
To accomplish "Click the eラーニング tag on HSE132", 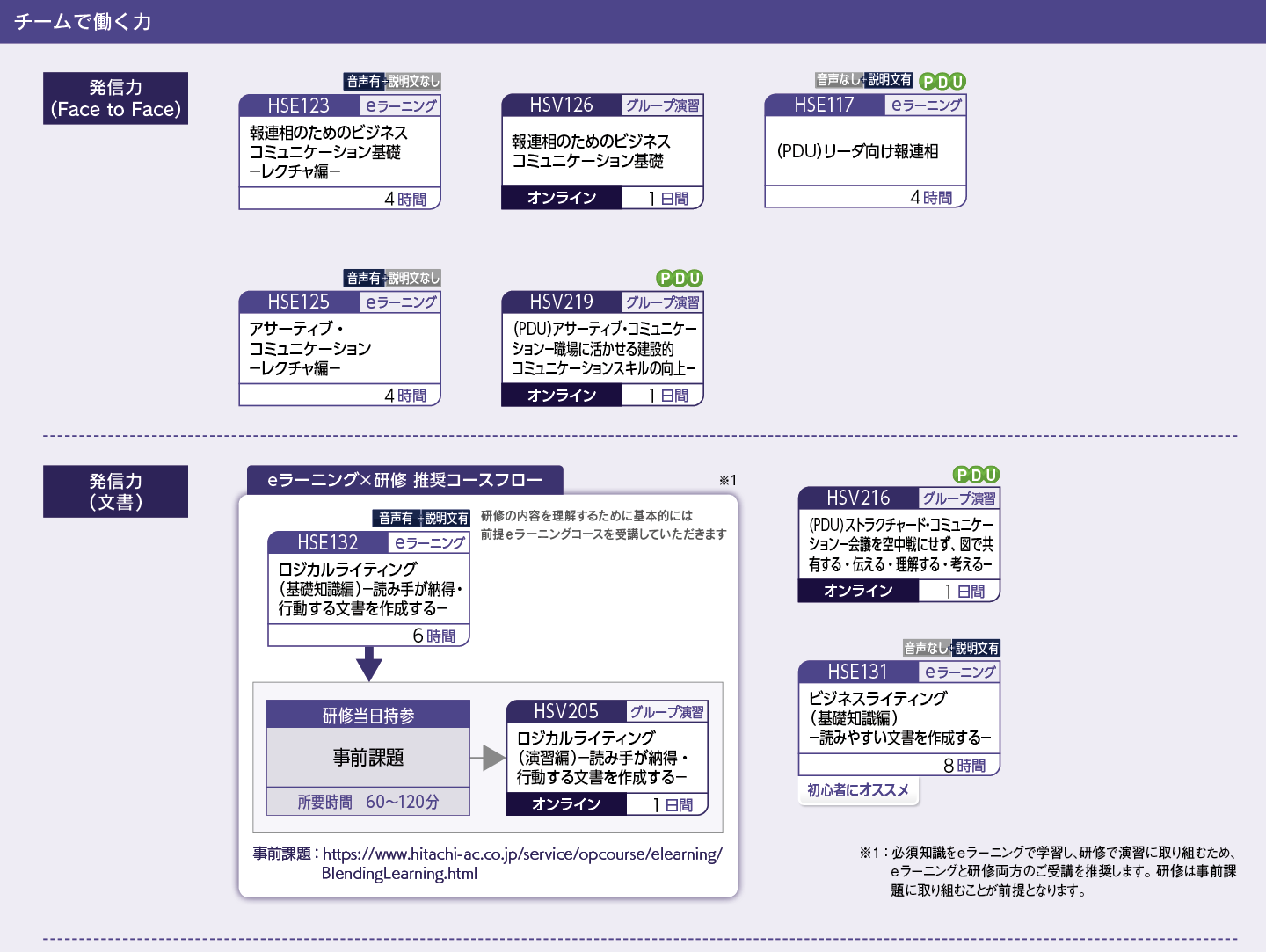I will 429,542.
